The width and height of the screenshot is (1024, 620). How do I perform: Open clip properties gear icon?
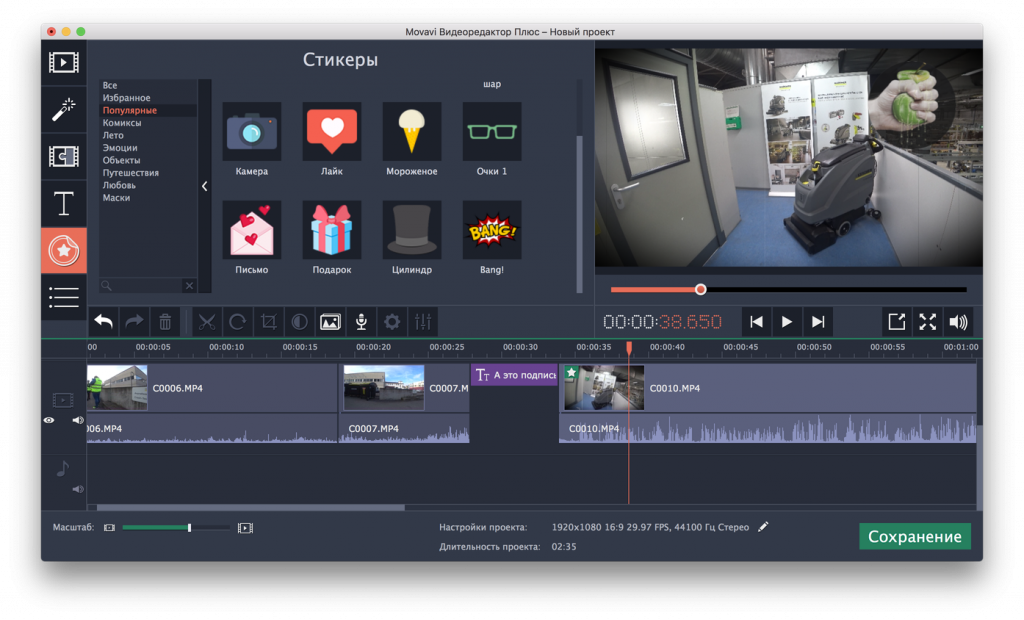[x=391, y=321]
